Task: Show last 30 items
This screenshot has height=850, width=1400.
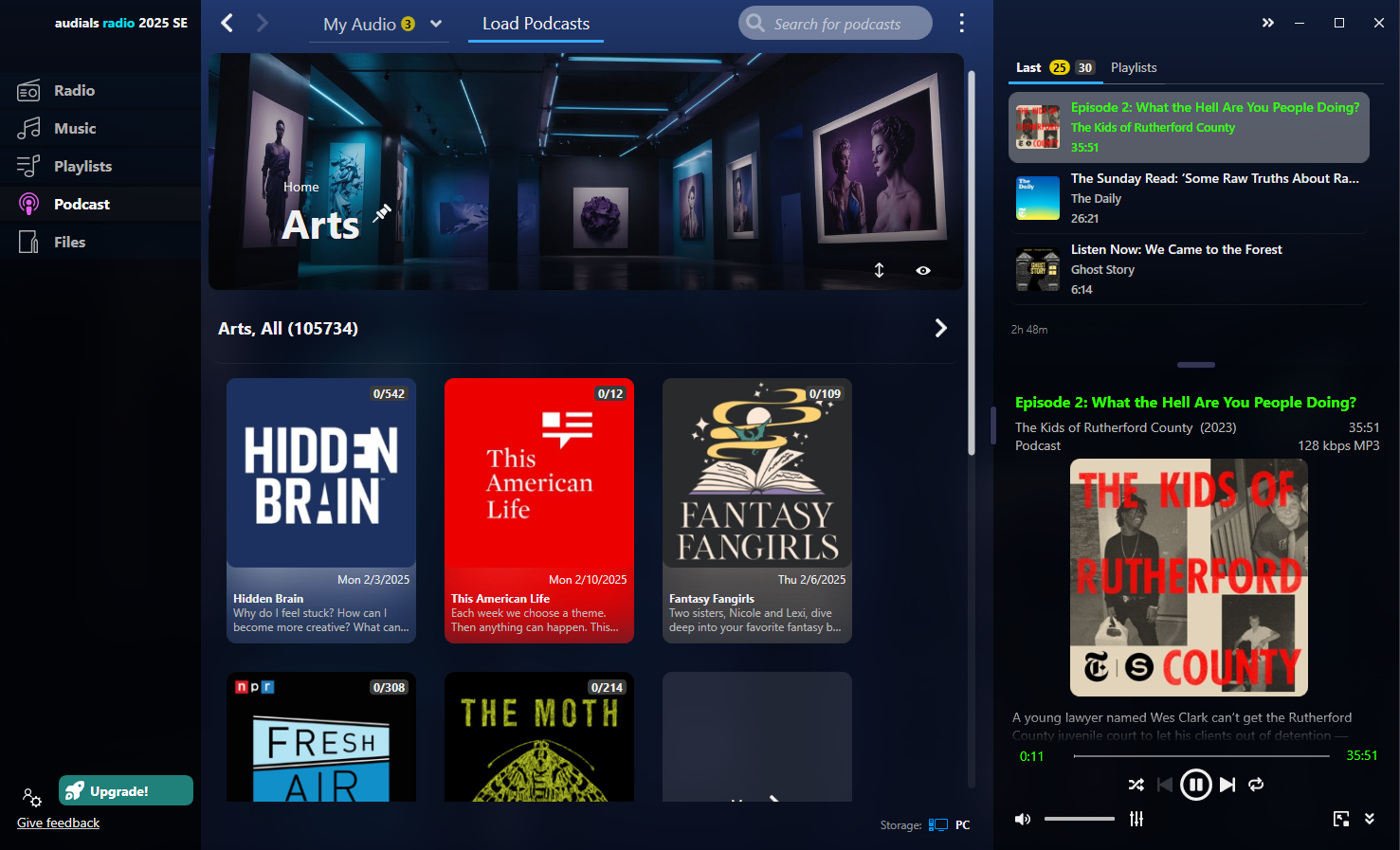Action: click(1085, 67)
